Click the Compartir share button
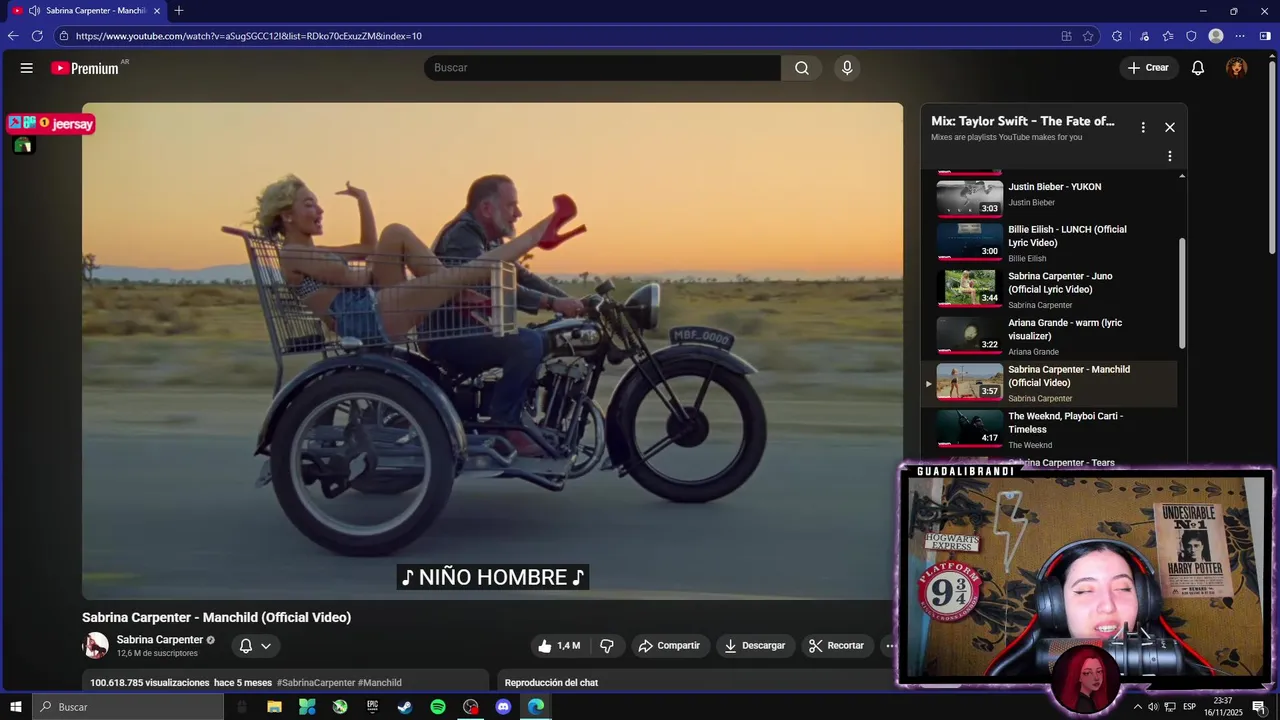 [670, 646]
